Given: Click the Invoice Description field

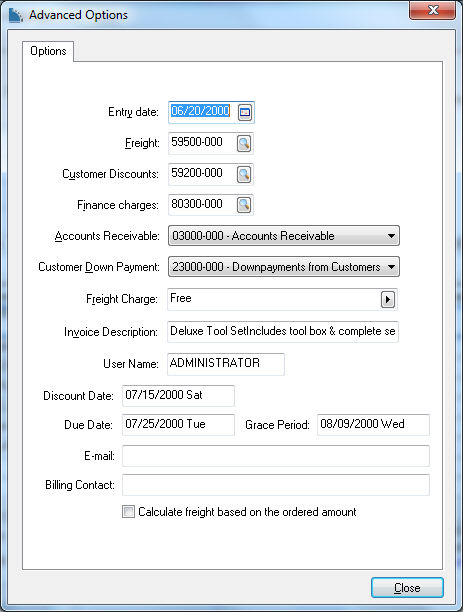Looking at the screenshot, I should point(283,332).
